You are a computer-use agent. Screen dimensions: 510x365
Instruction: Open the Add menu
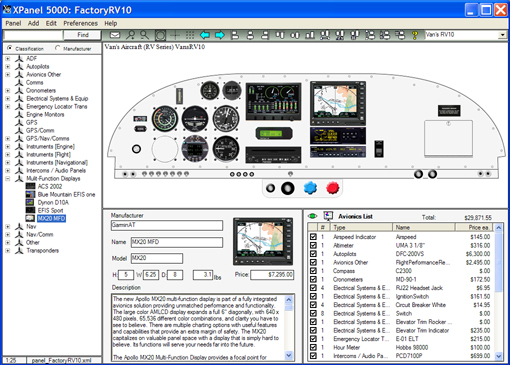point(33,23)
